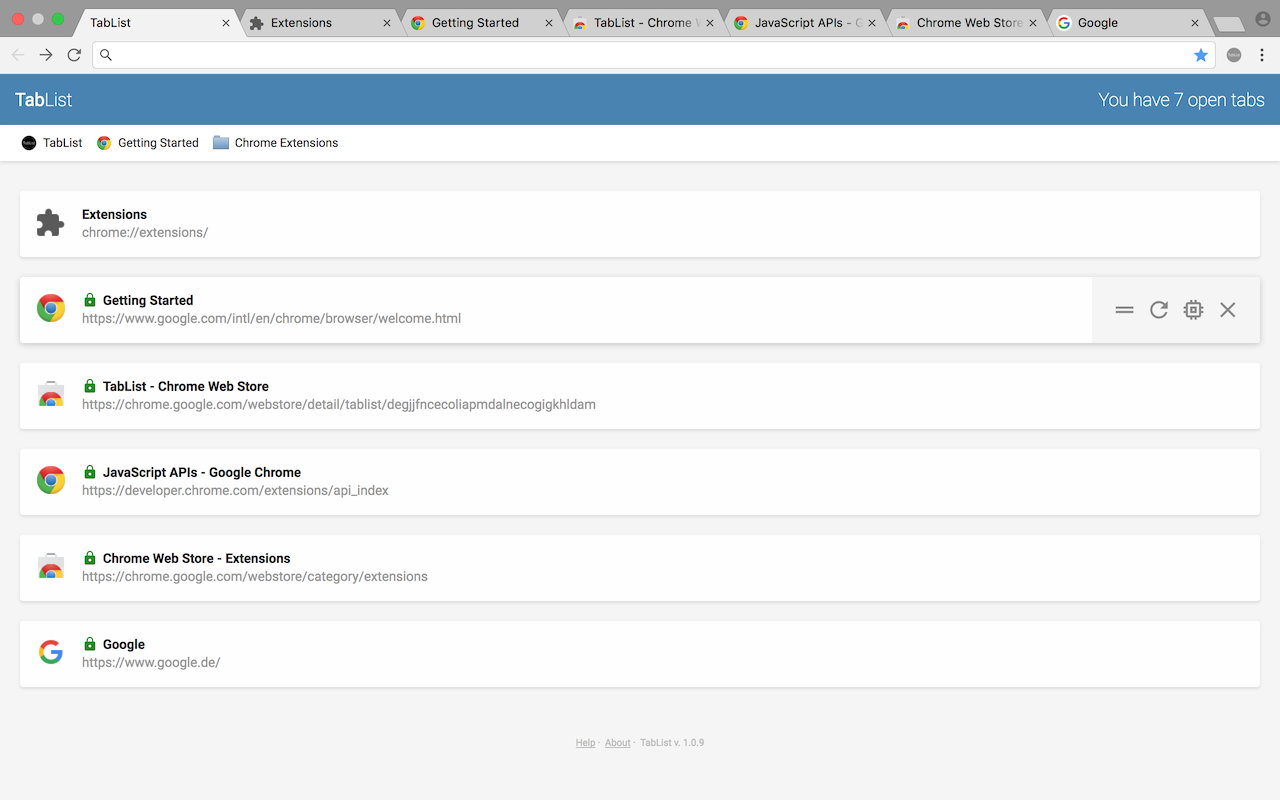The image size is (1280, 800).
Task: Switch to Getting Started browser tab
Action: coord(480,22)
